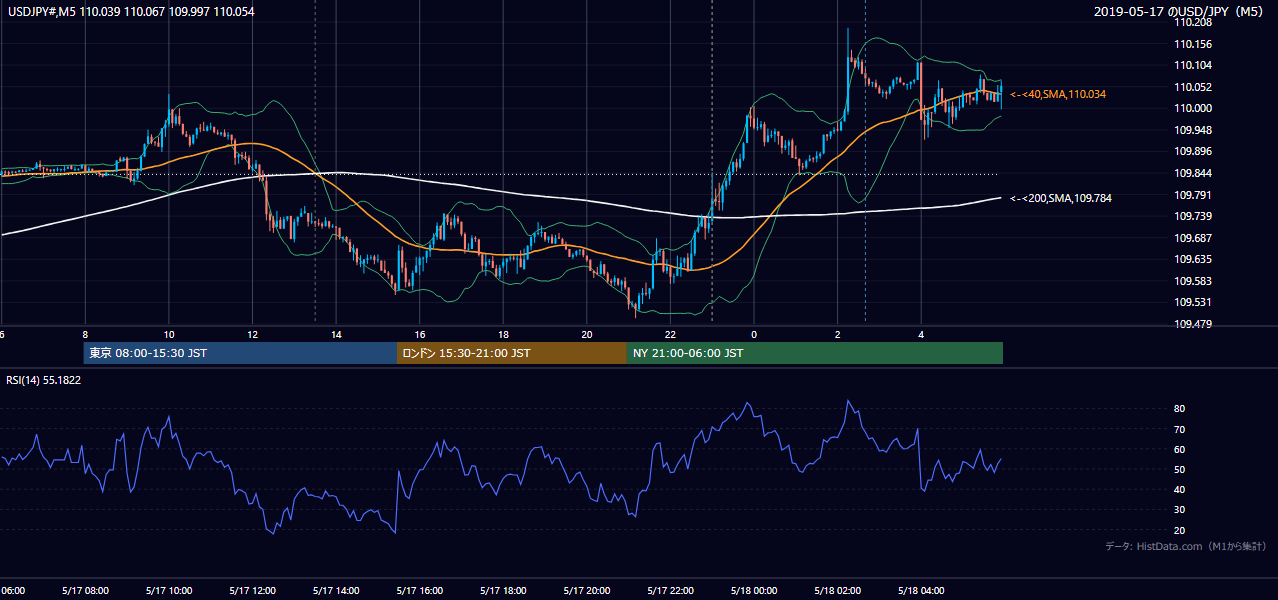Click the RSI scale 30 level label
The width and height of the screenshot is (1278, 600).
point(1179,510)
